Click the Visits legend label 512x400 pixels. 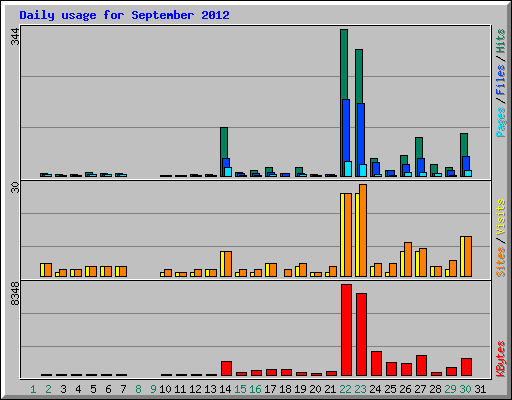pyautogui.click(x=500, y=218)
